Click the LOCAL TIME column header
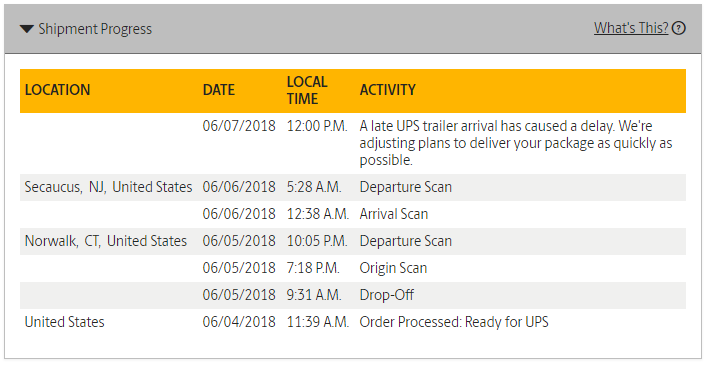 [307, 90]
